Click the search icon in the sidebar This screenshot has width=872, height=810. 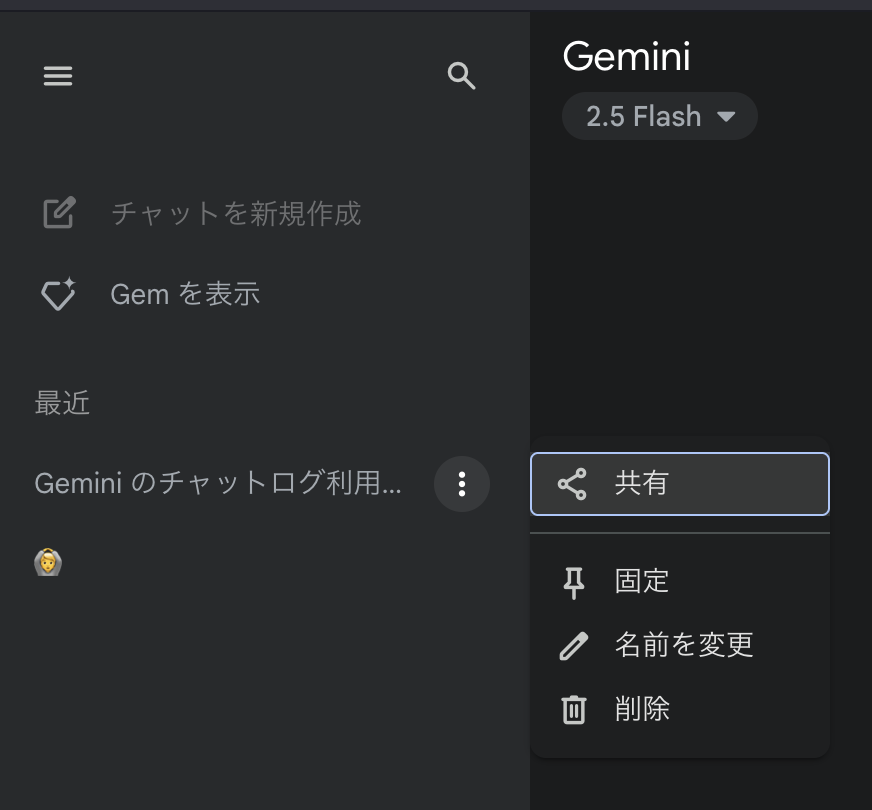click(462, 75)
